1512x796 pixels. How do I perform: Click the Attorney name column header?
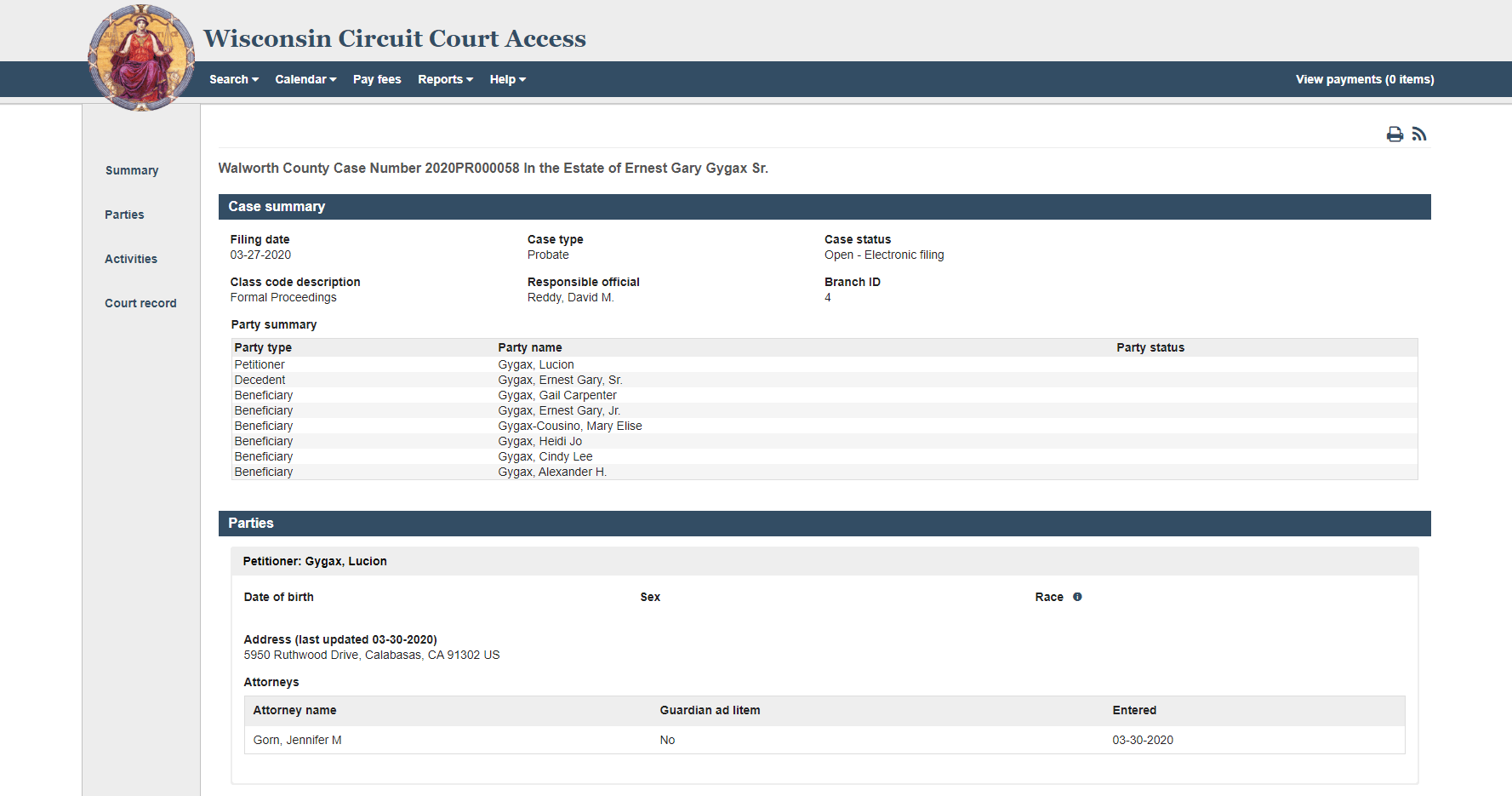(x=294, y=710)
